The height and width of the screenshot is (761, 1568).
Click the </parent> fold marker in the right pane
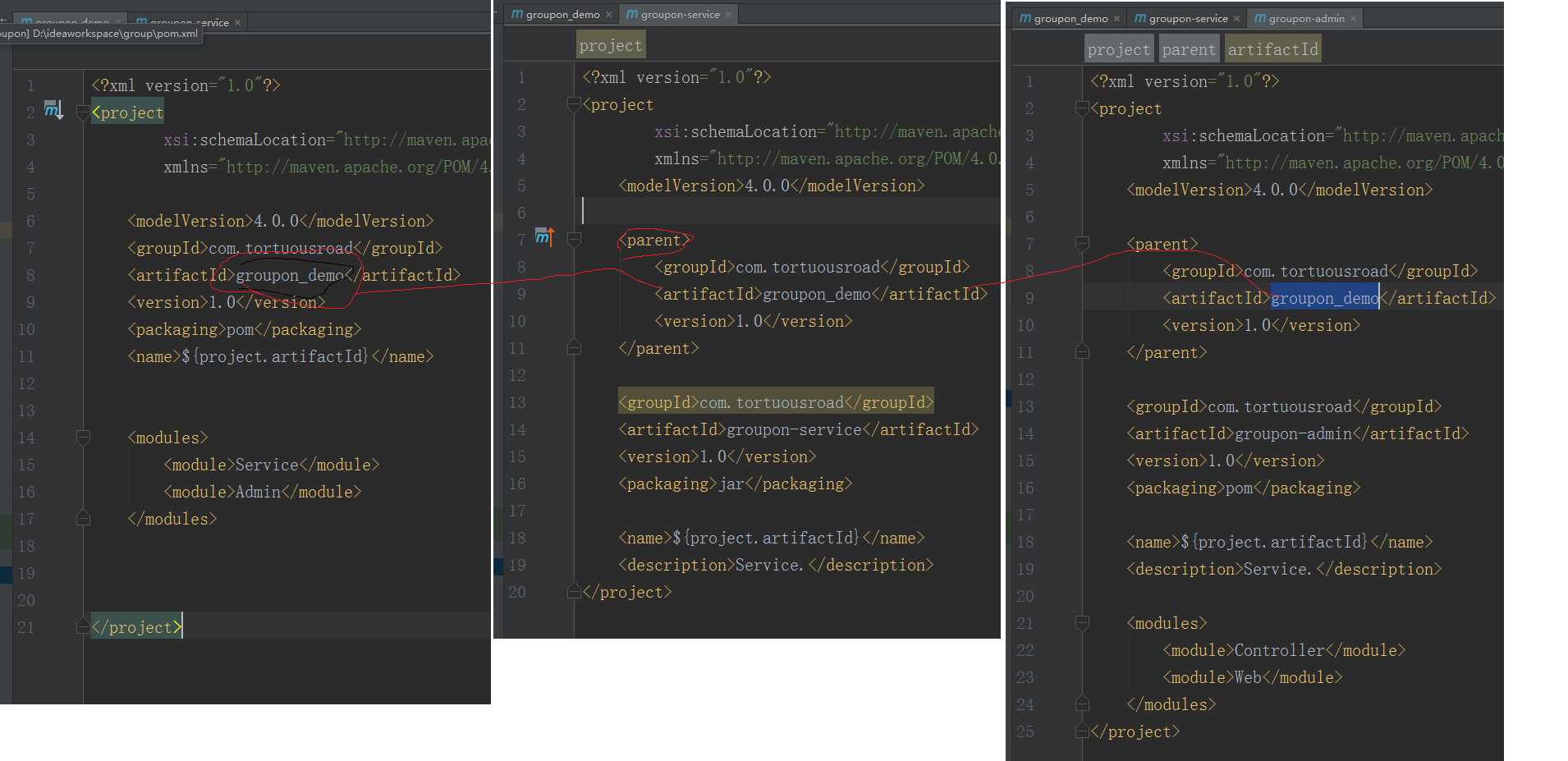(x=1082, y=351)
